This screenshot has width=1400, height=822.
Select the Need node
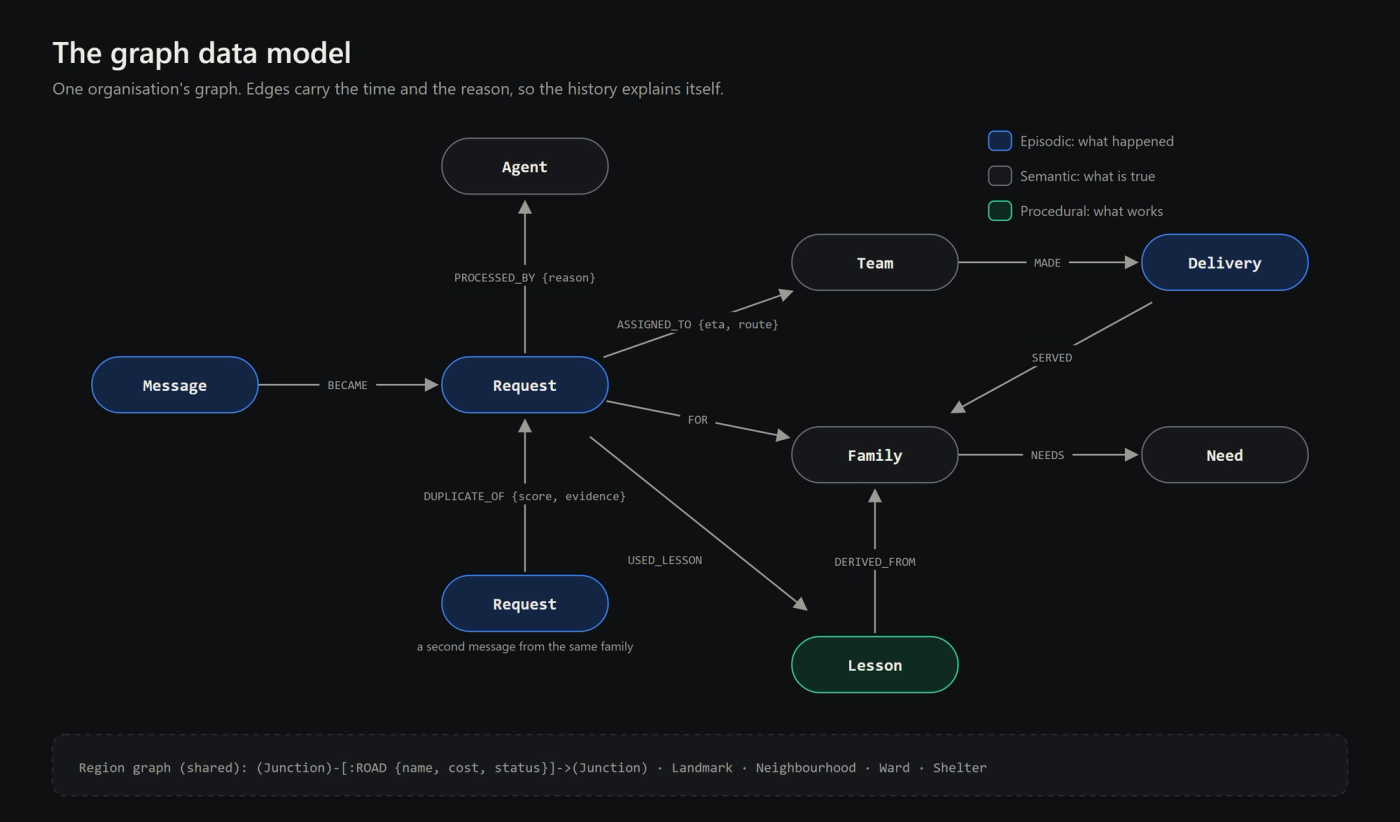(1225, 455)
